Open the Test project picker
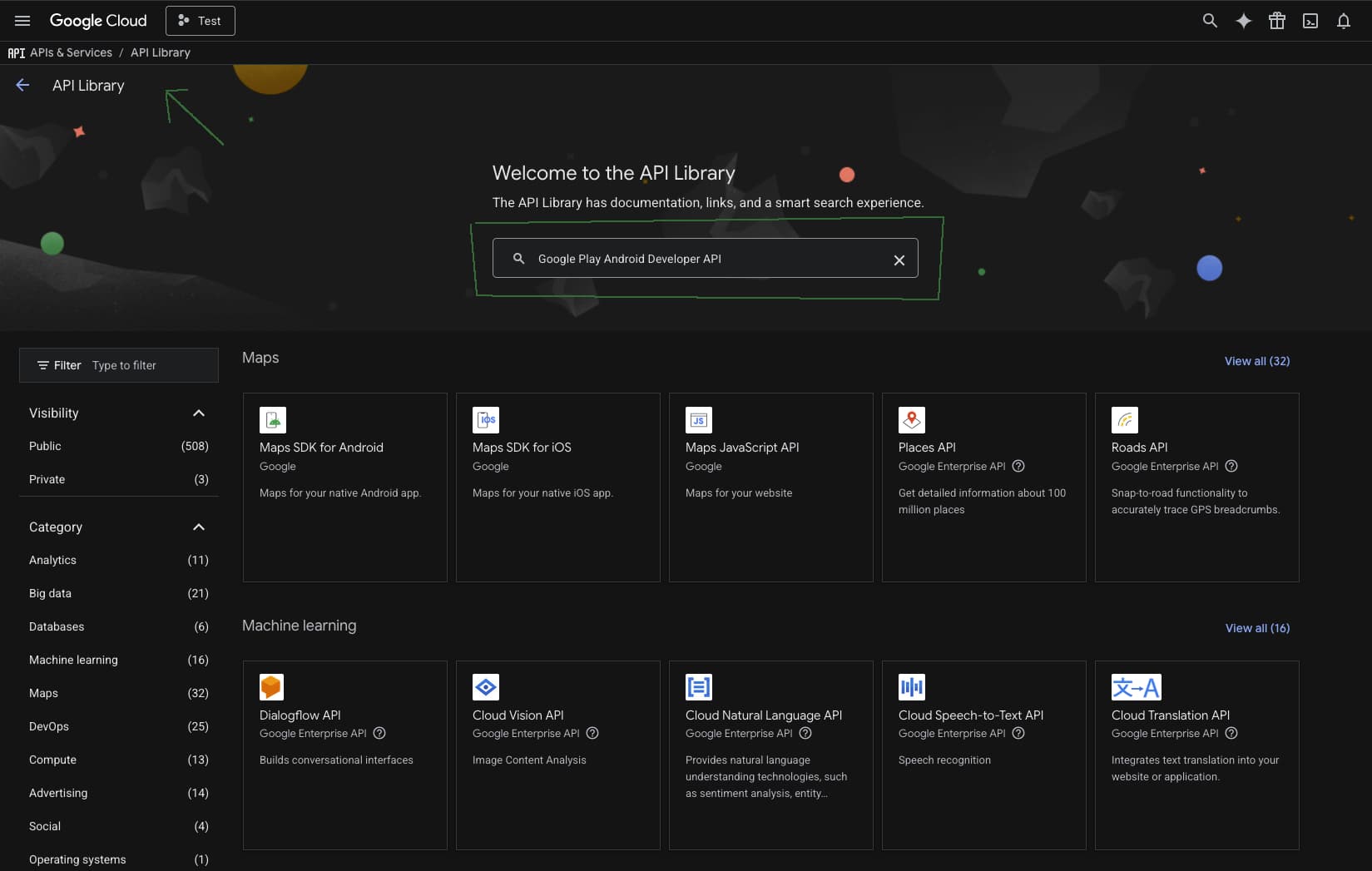 click(201, 21)
